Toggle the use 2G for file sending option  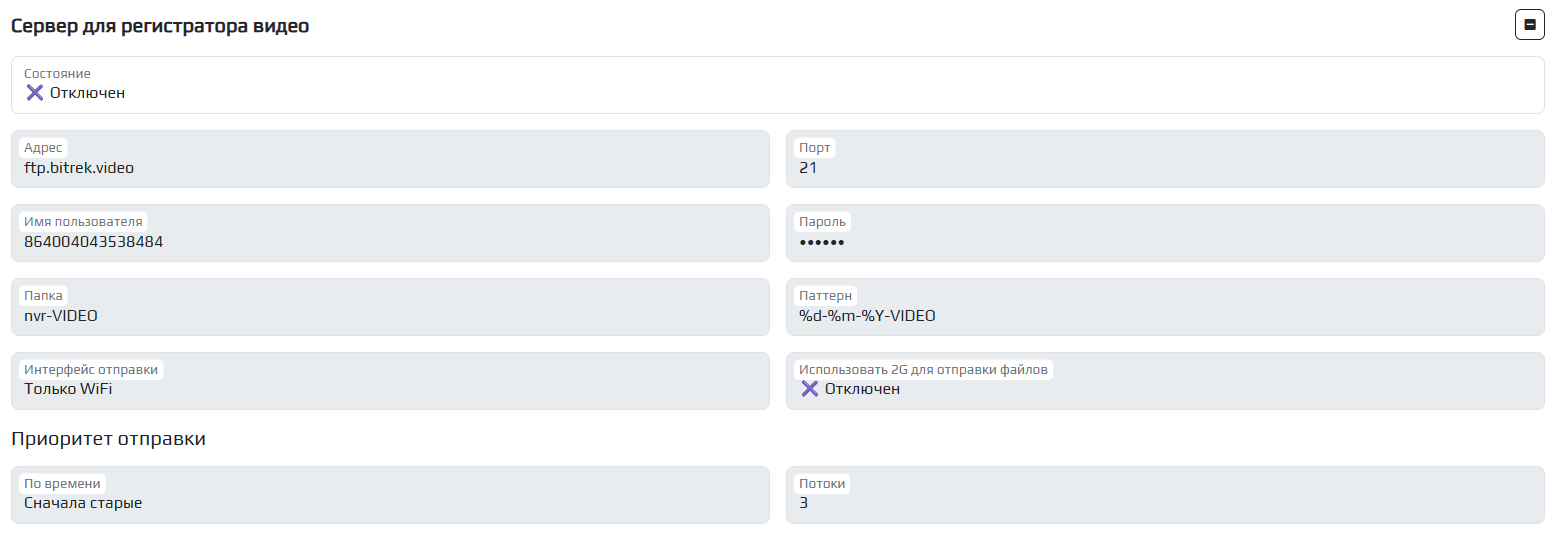(x=1164, y=382)
